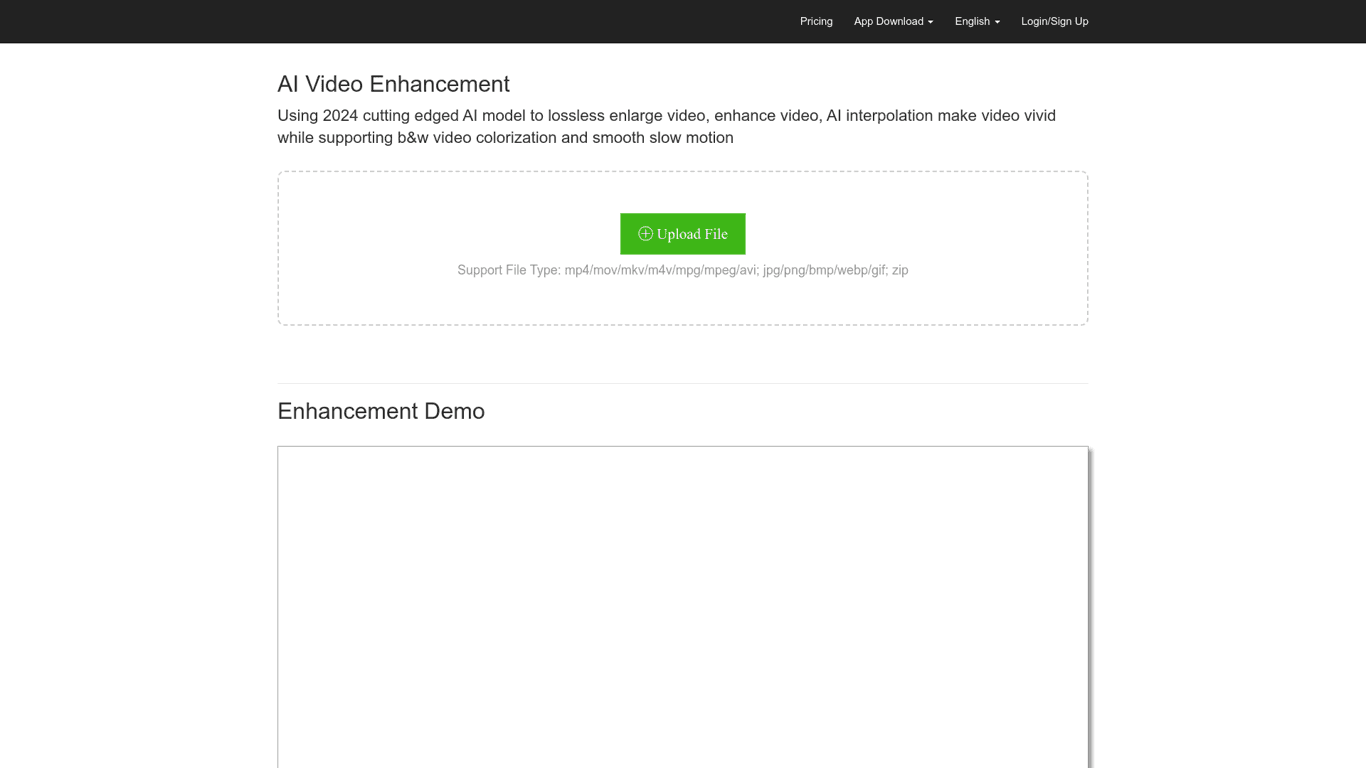
Task: Open the English language selector
Action: 972,21
